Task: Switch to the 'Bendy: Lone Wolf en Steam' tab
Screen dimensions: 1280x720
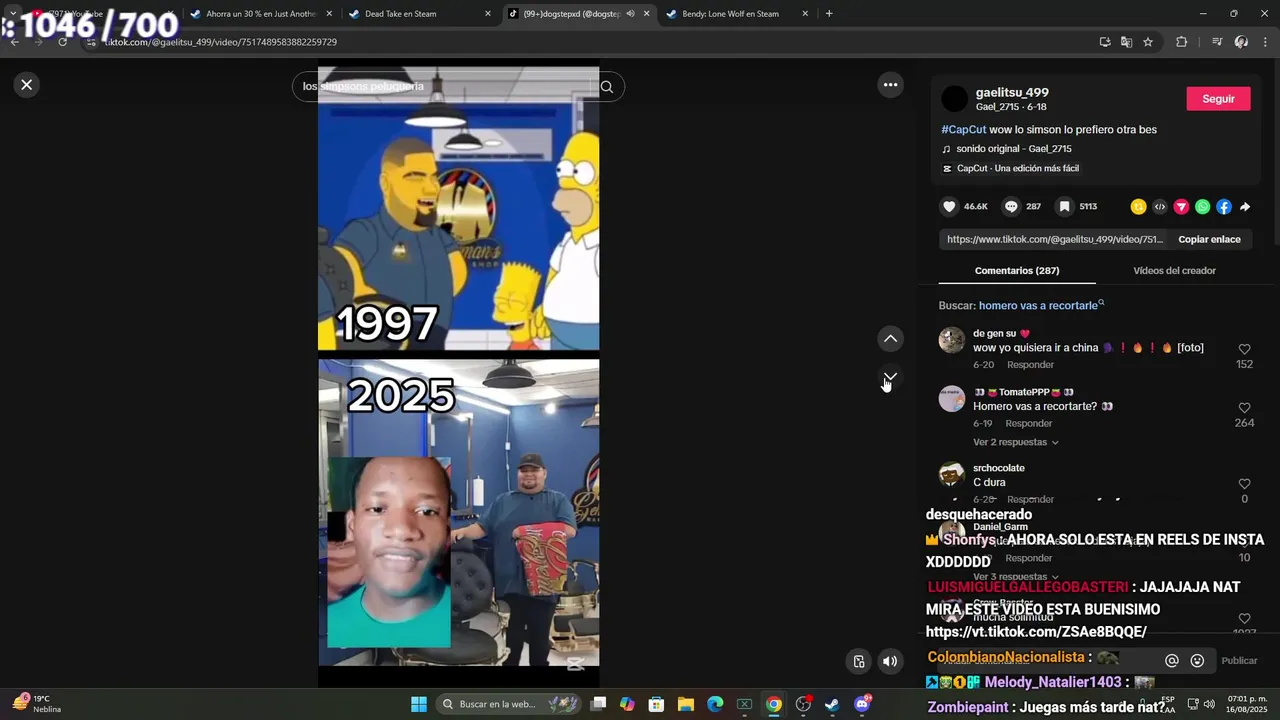Action: pyautogui.click(x=729, y=14)
